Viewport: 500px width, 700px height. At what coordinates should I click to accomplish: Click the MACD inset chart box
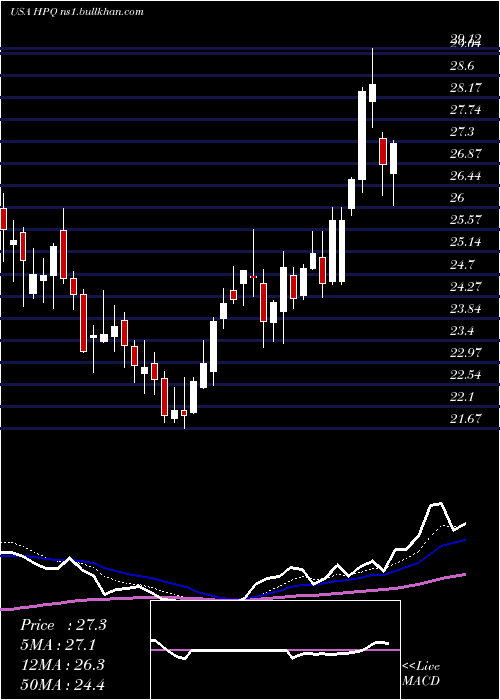point(275,650)
